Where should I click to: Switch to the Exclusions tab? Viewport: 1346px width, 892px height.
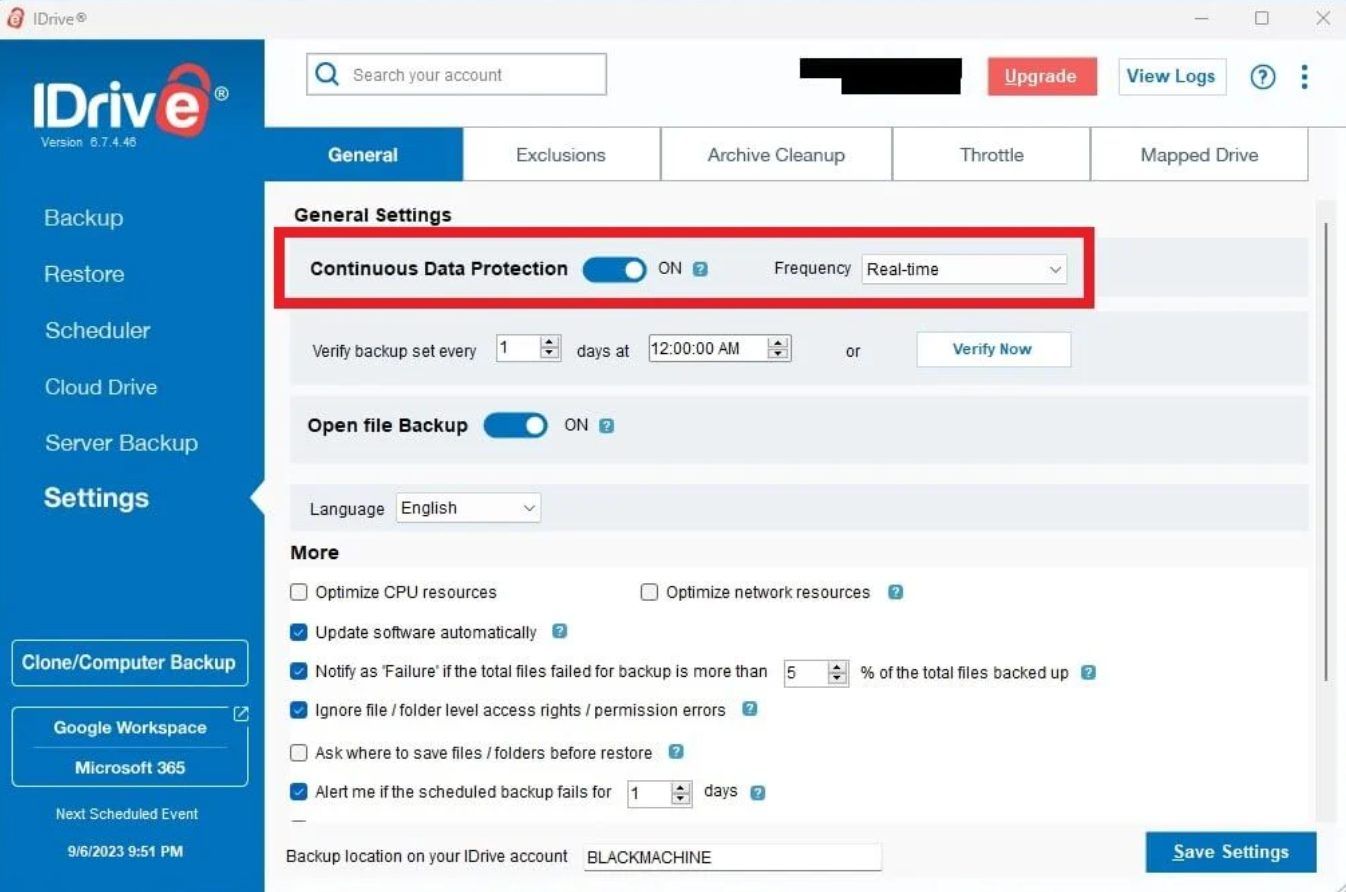point(561,155)
